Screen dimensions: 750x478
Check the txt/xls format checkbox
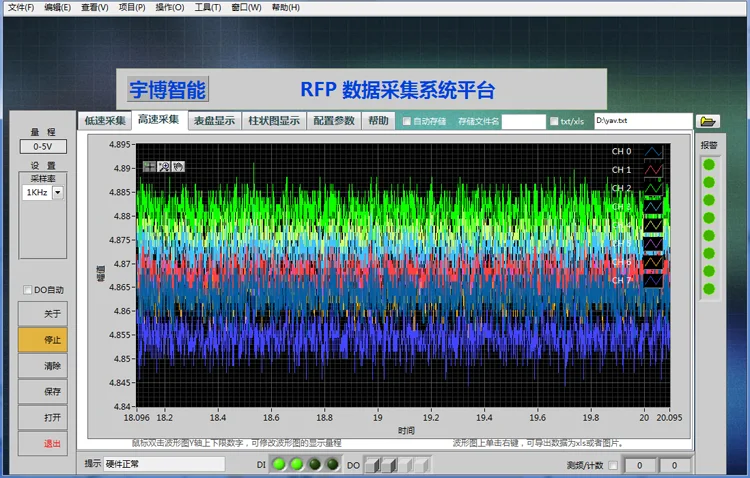click(554, 122)
